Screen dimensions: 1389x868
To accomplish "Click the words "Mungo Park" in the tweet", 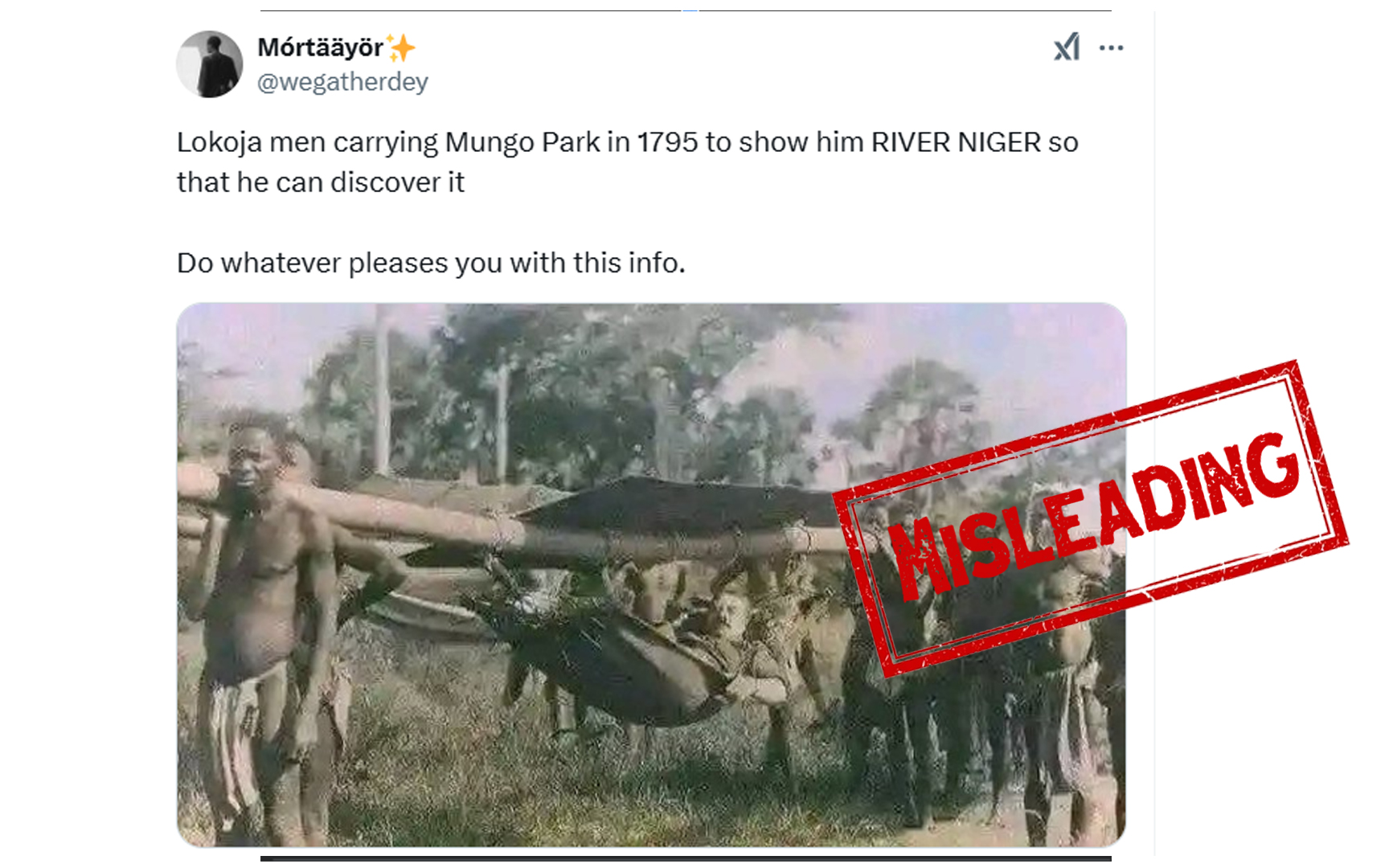I will coord(522,142).
